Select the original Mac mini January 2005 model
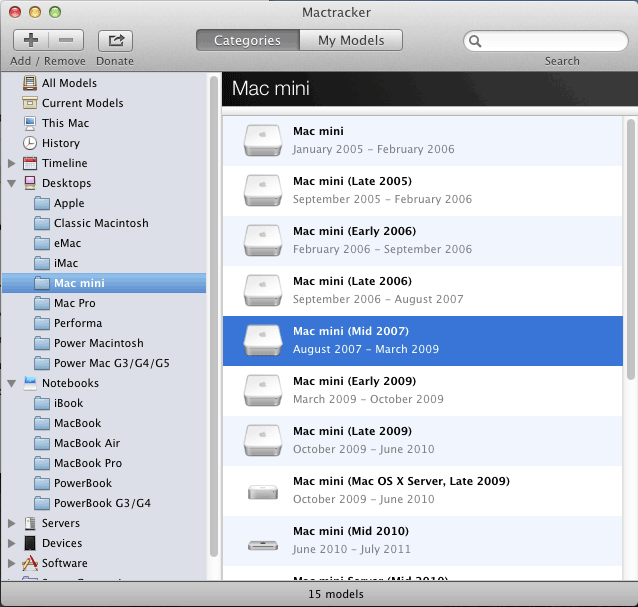 point(423,141)
